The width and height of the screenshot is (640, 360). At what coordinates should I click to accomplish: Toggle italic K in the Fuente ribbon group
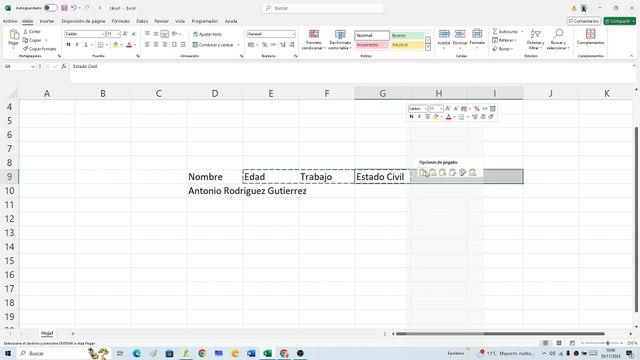77,44
